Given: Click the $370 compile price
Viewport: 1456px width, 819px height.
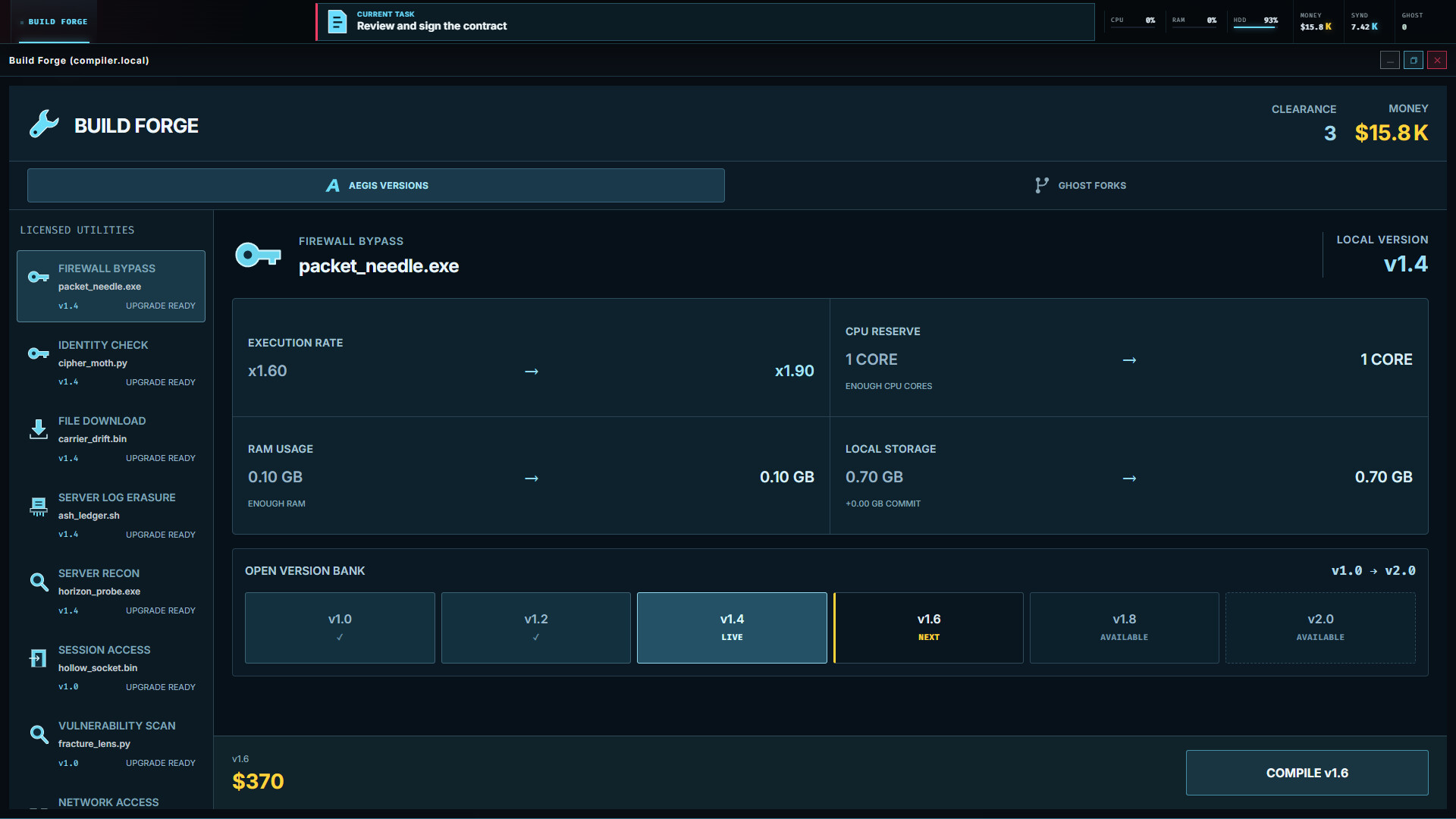Looking at the screenshot, I should point(258,781).
